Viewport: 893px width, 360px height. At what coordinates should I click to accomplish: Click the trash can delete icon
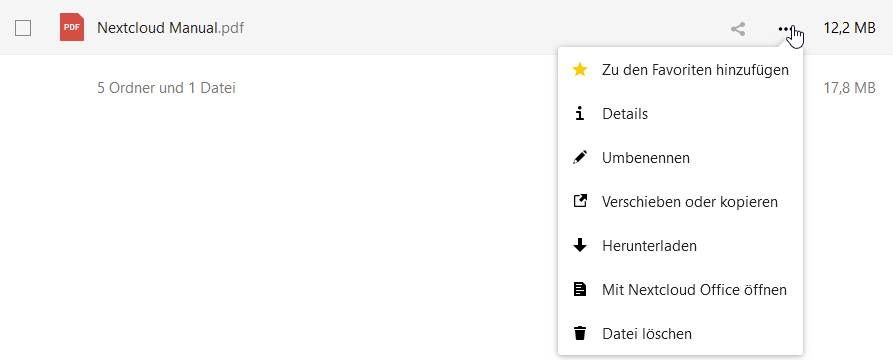click(579, 333)
